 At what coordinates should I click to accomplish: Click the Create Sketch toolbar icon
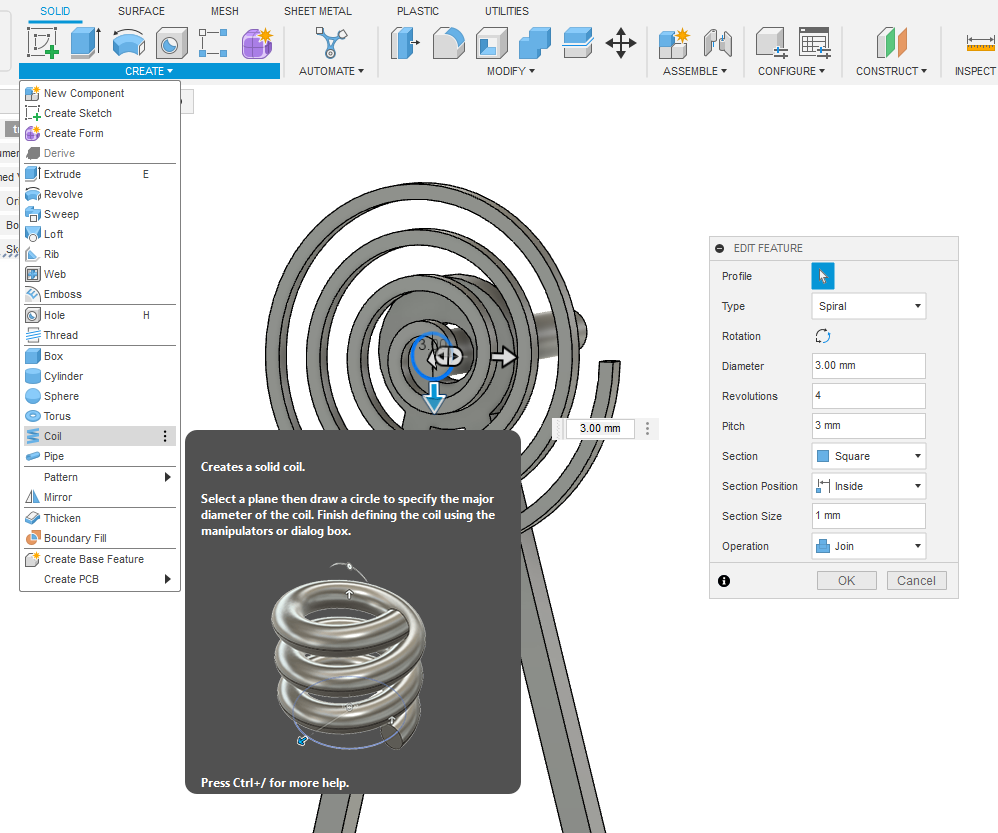43,43
